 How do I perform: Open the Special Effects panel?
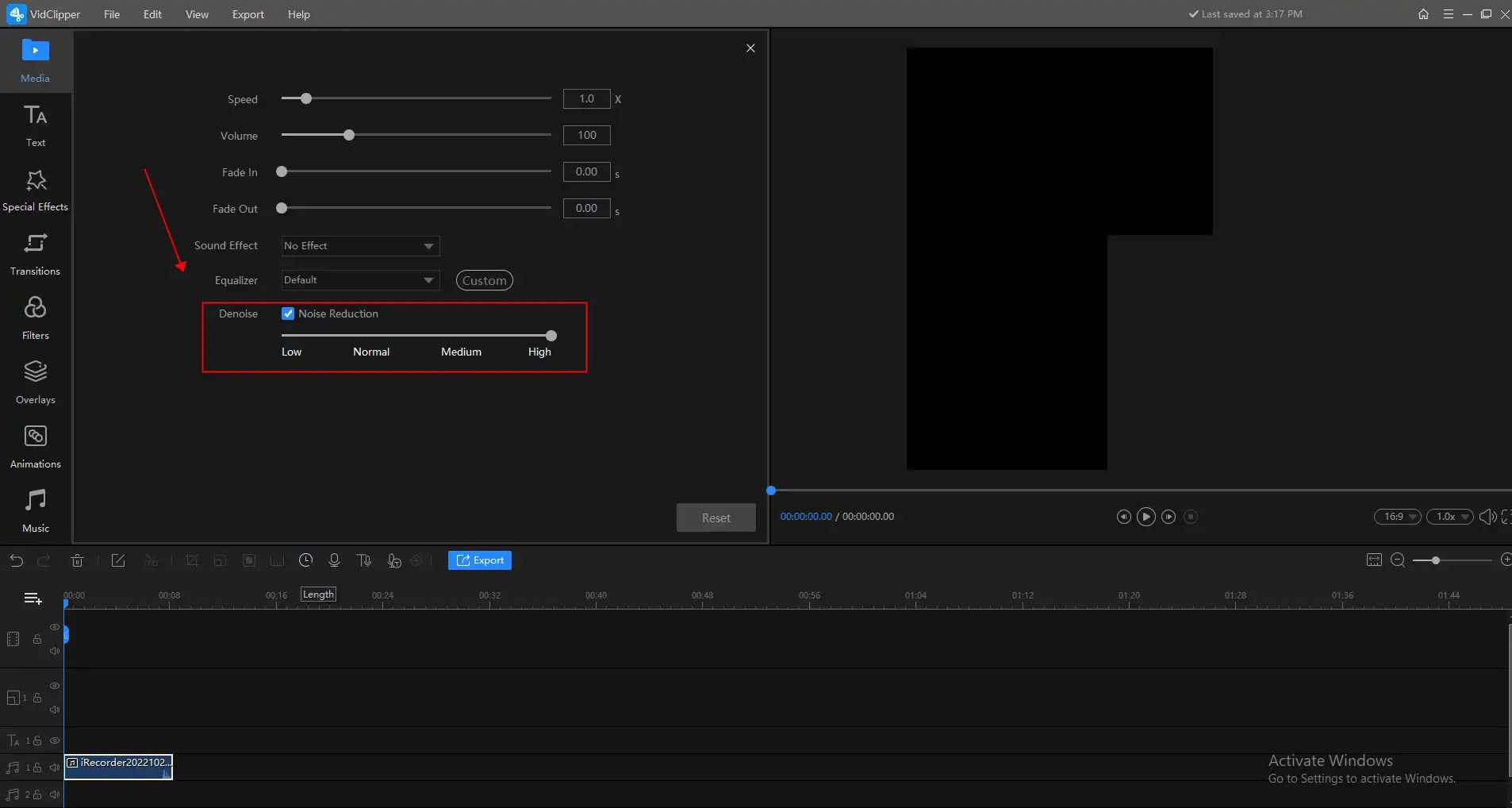click(35, 189)
